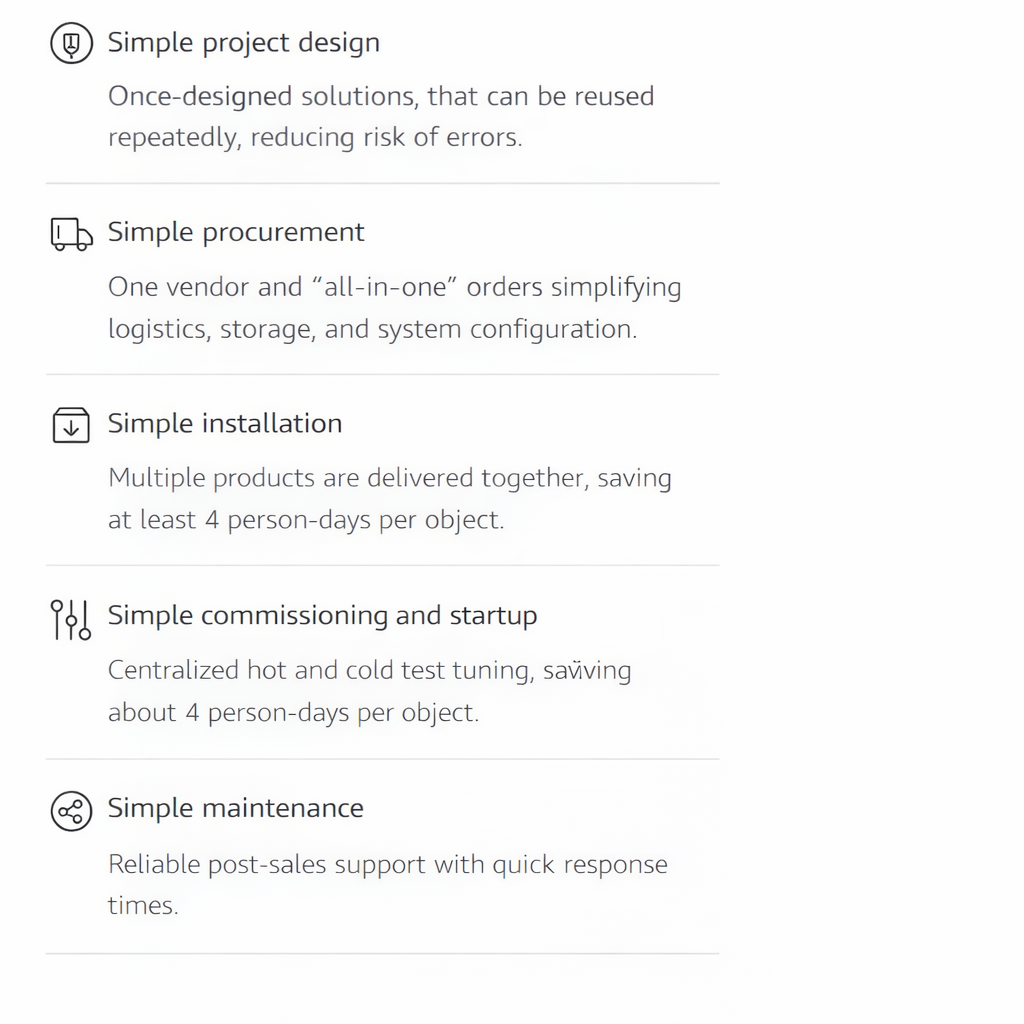Click the shield icon beside Simple project design
Screen dimensions: 1024x1024
[71, 43]
